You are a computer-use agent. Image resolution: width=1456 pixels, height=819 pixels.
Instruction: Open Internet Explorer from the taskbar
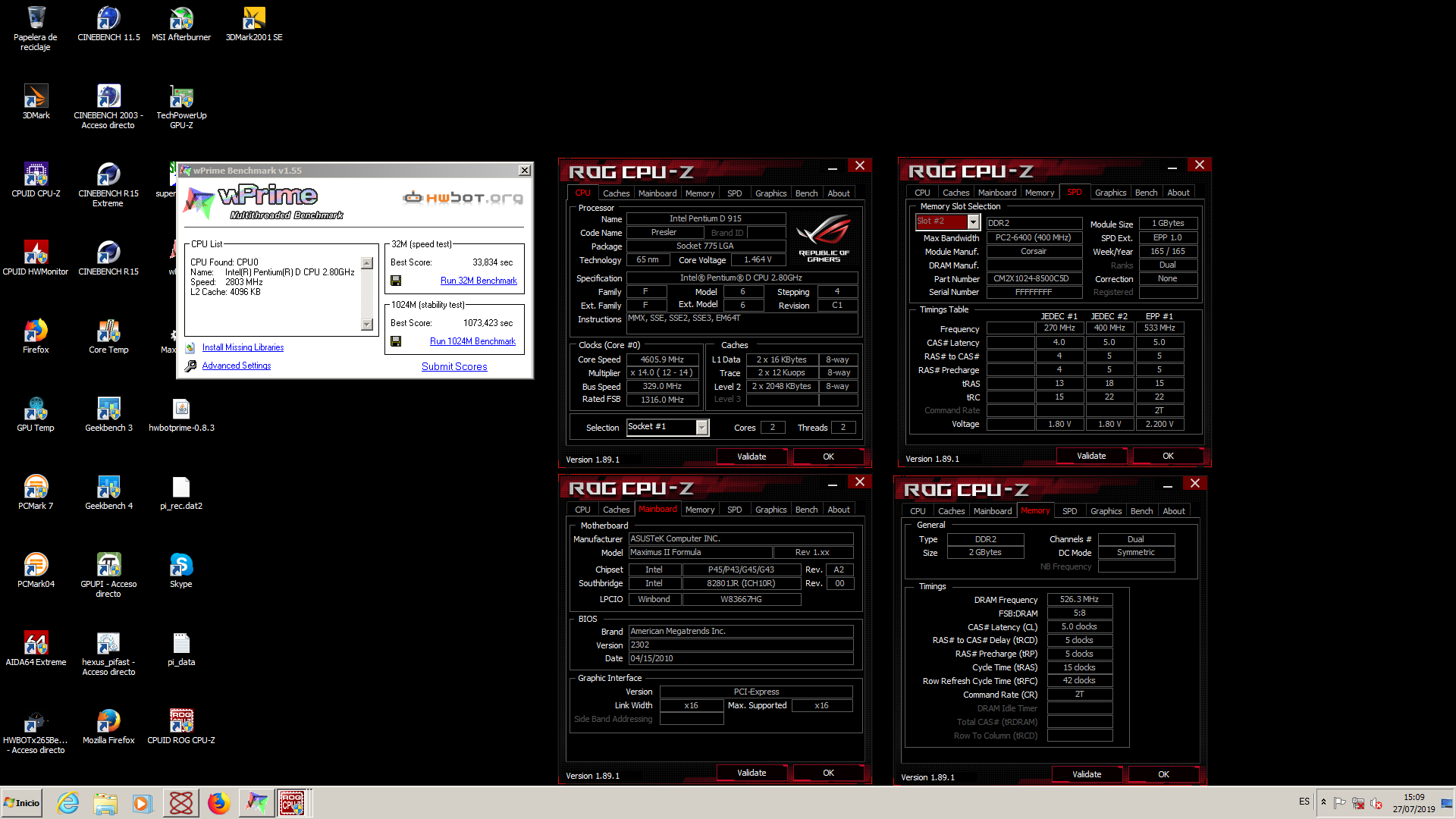tap(68, 803)
